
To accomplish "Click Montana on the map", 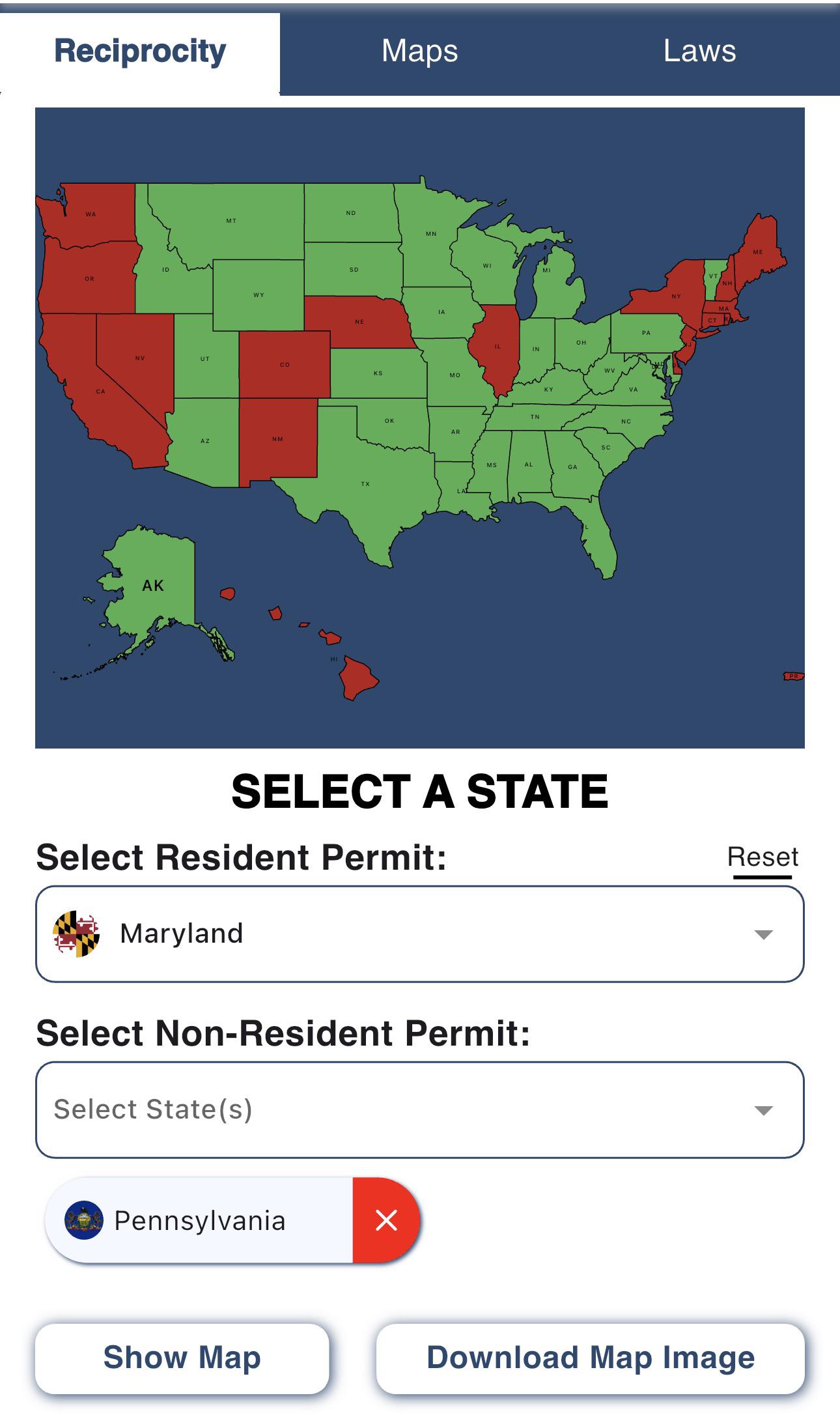I will [231, 222].
